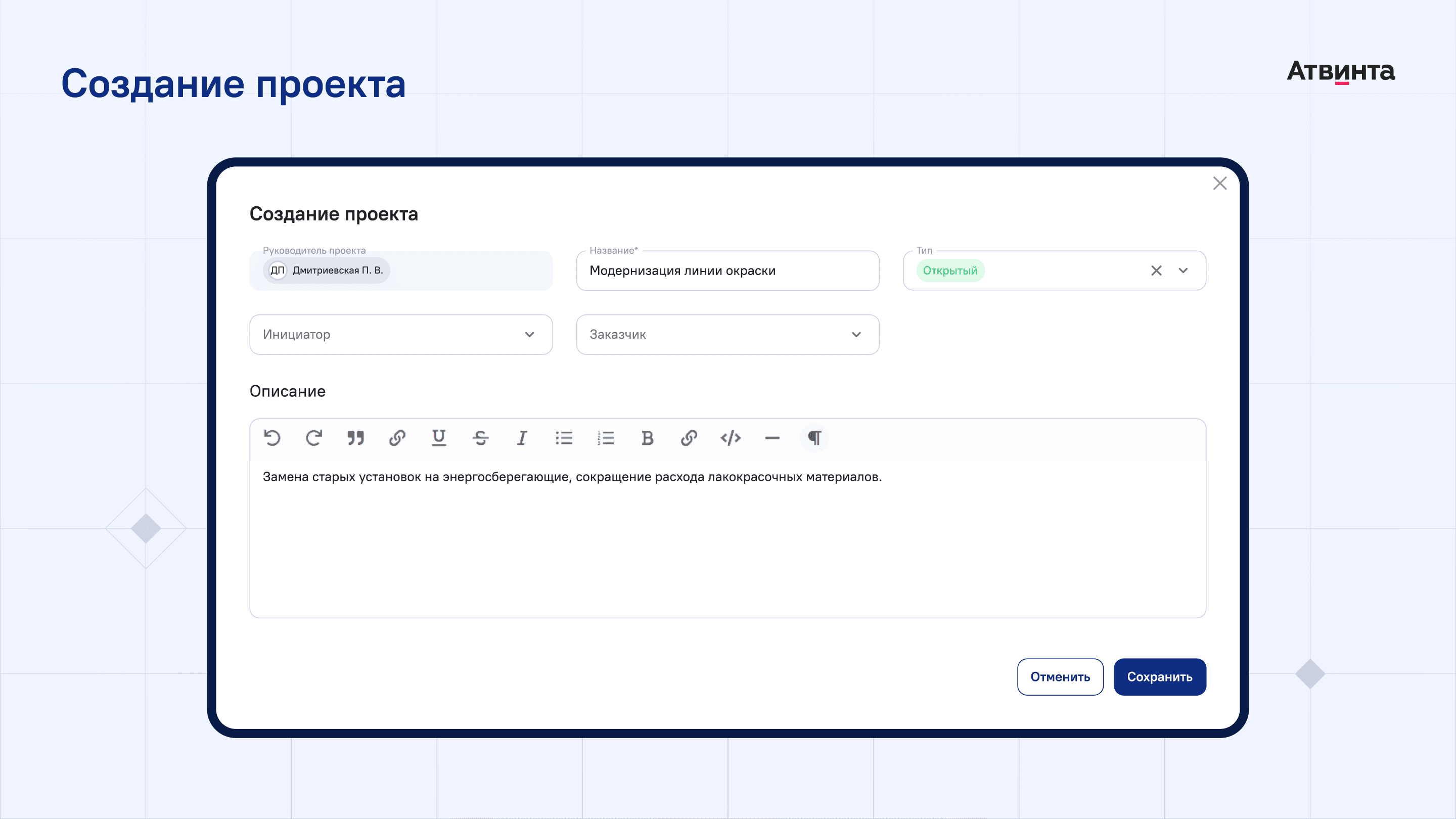
Task: Insert a blockquote using quote icon
Action: click(355, 438)
